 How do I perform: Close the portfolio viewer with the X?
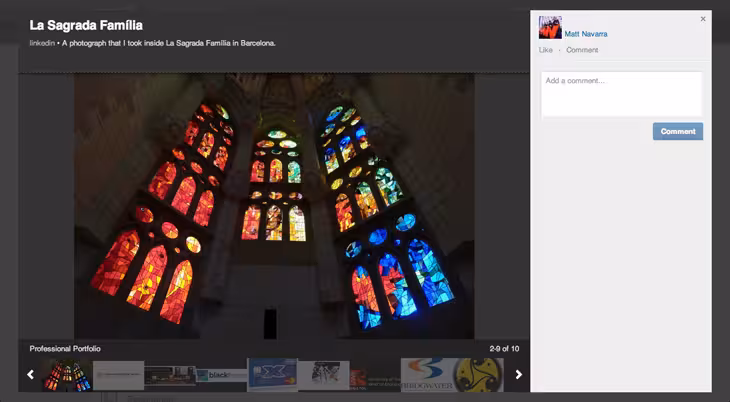point(703,19)
